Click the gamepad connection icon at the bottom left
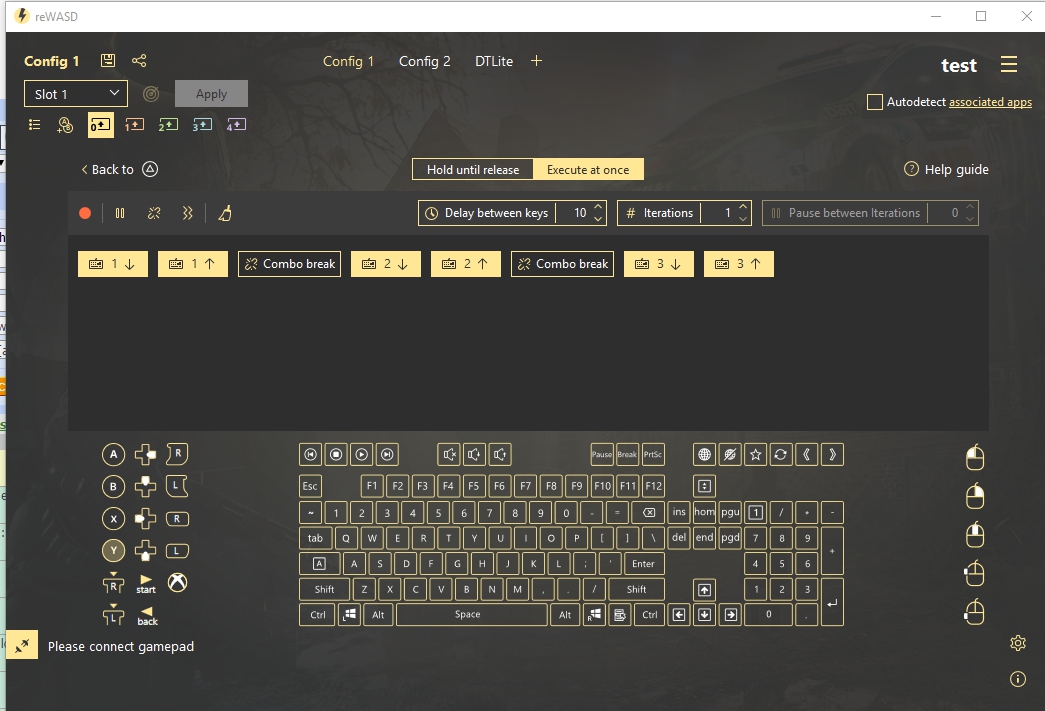The width and height of the screenshot is (1045, 711). click(x=22, y=645)
